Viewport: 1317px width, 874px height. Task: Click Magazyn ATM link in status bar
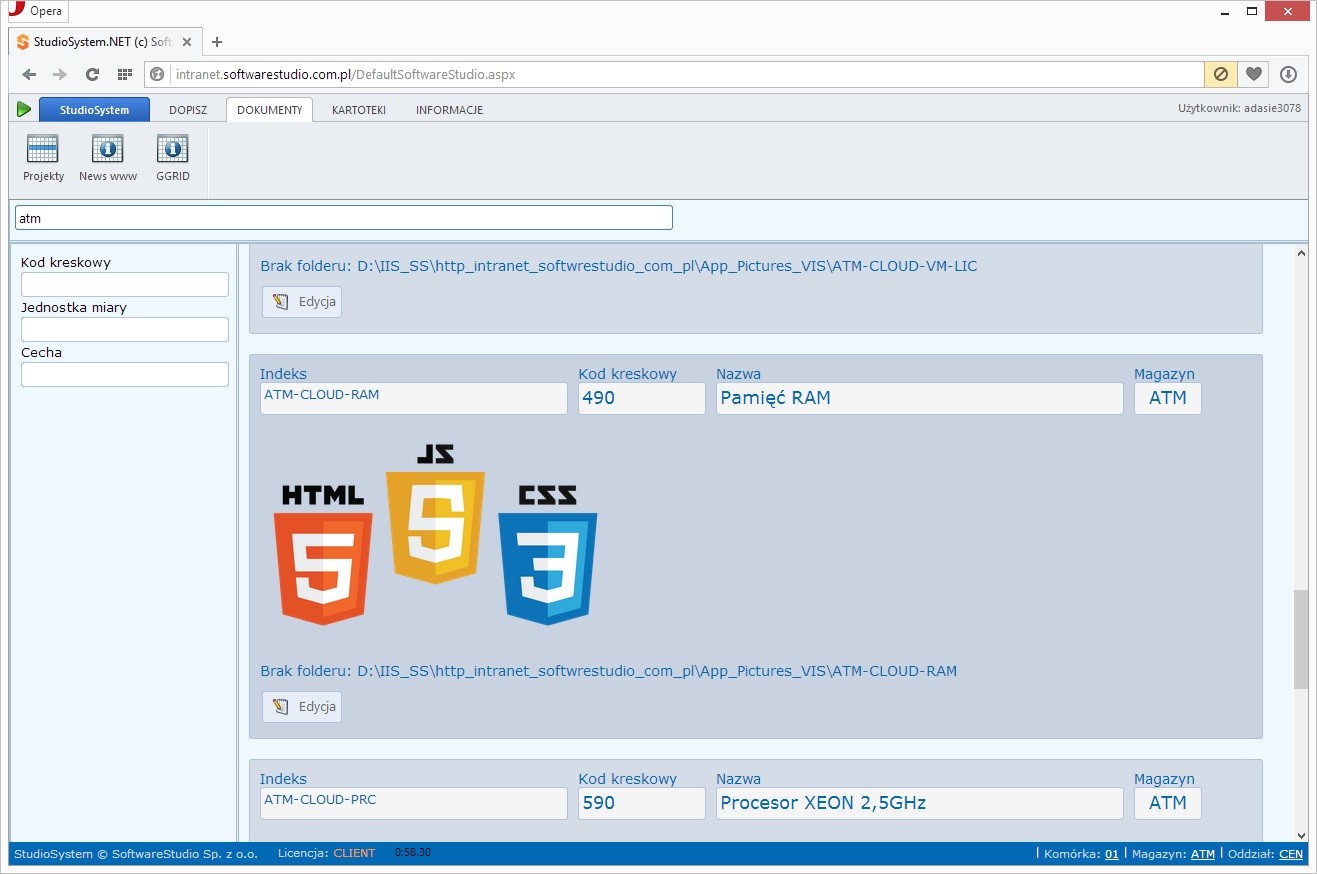tap(1203, 854)
